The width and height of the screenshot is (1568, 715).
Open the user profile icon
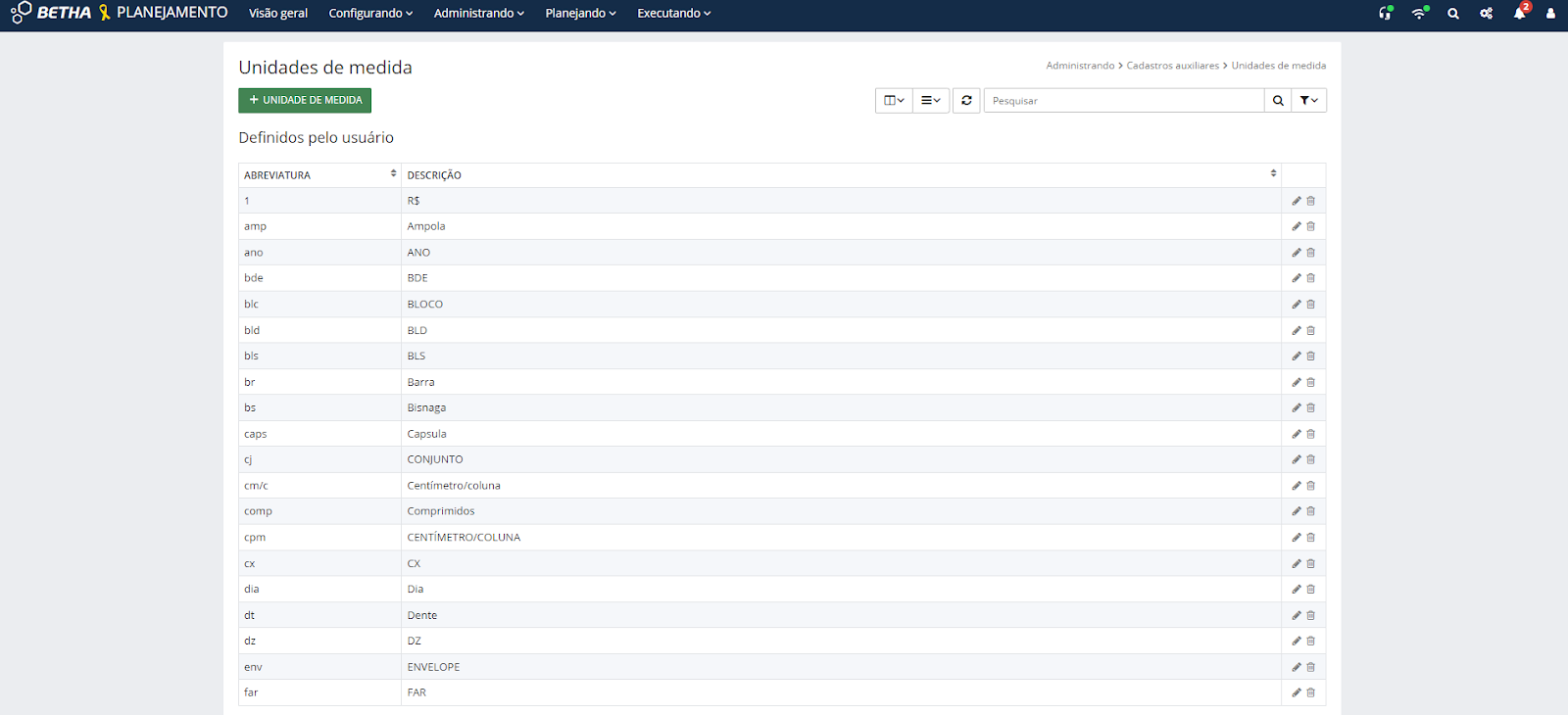(1550, 14)
